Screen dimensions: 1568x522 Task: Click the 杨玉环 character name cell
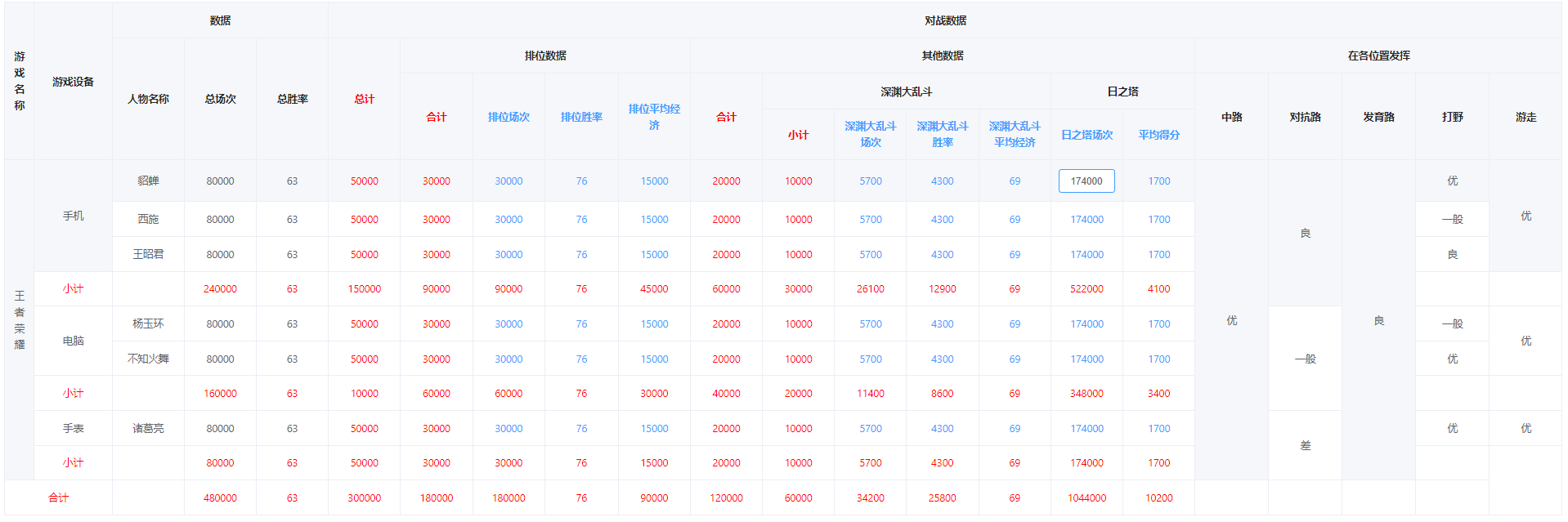pyautogui.click(x=148, y=323)
